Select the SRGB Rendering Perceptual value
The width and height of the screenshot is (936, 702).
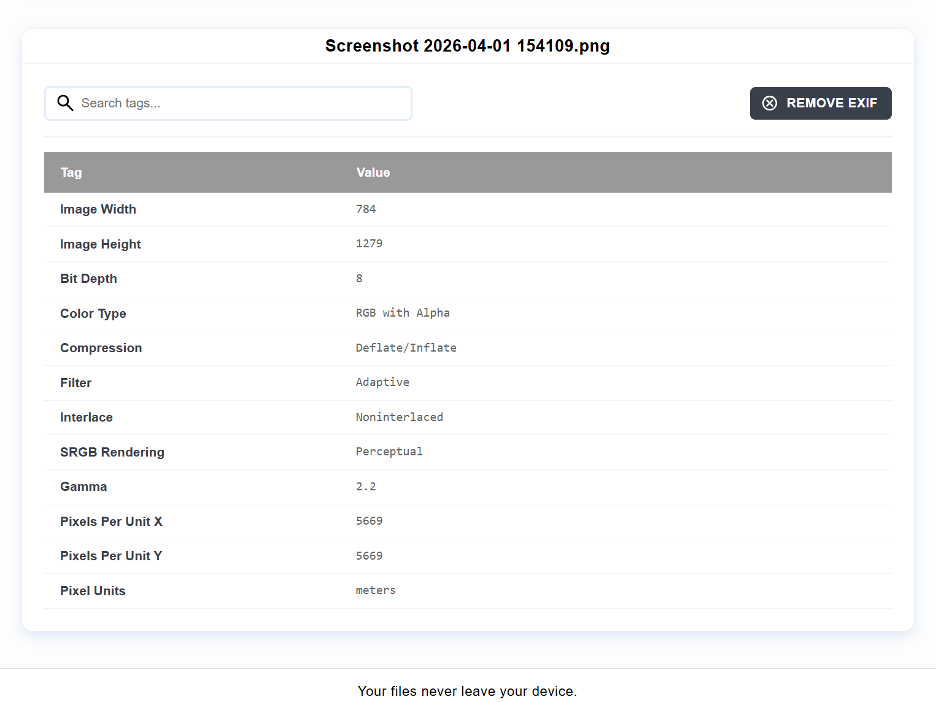(390, 451)
